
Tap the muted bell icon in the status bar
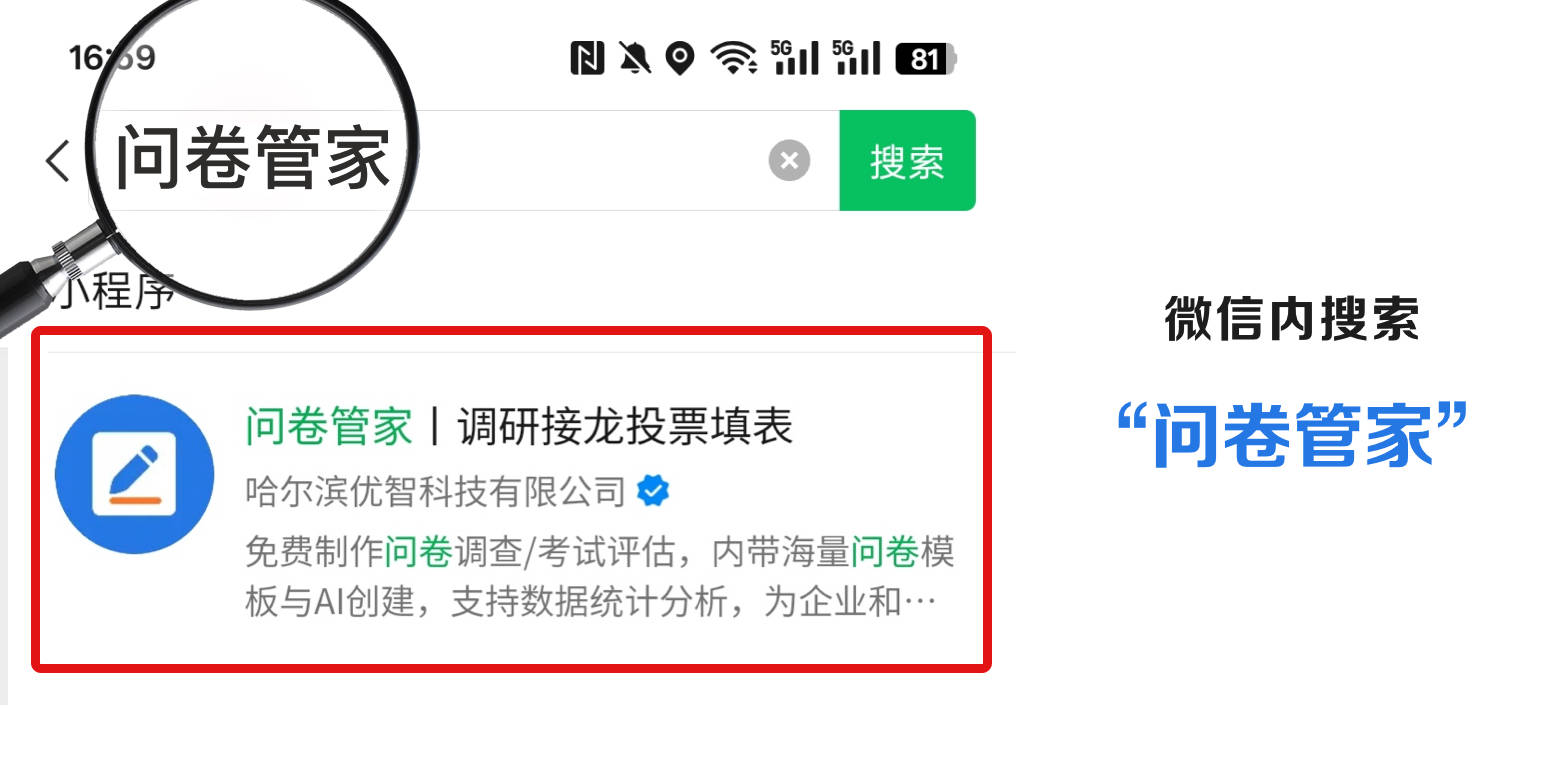tap(634, 59)
